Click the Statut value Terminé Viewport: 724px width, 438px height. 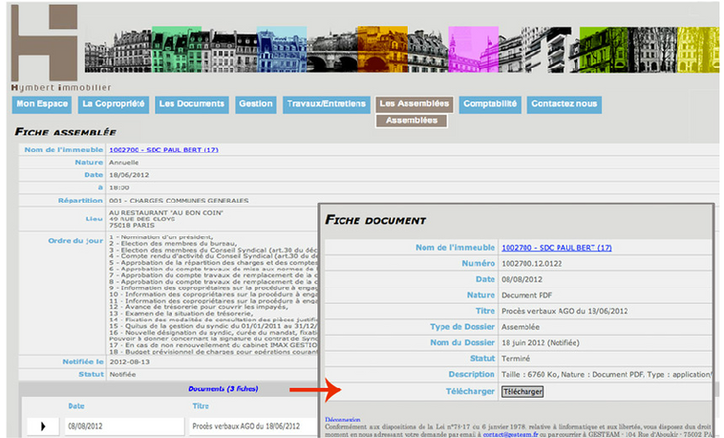515,358
